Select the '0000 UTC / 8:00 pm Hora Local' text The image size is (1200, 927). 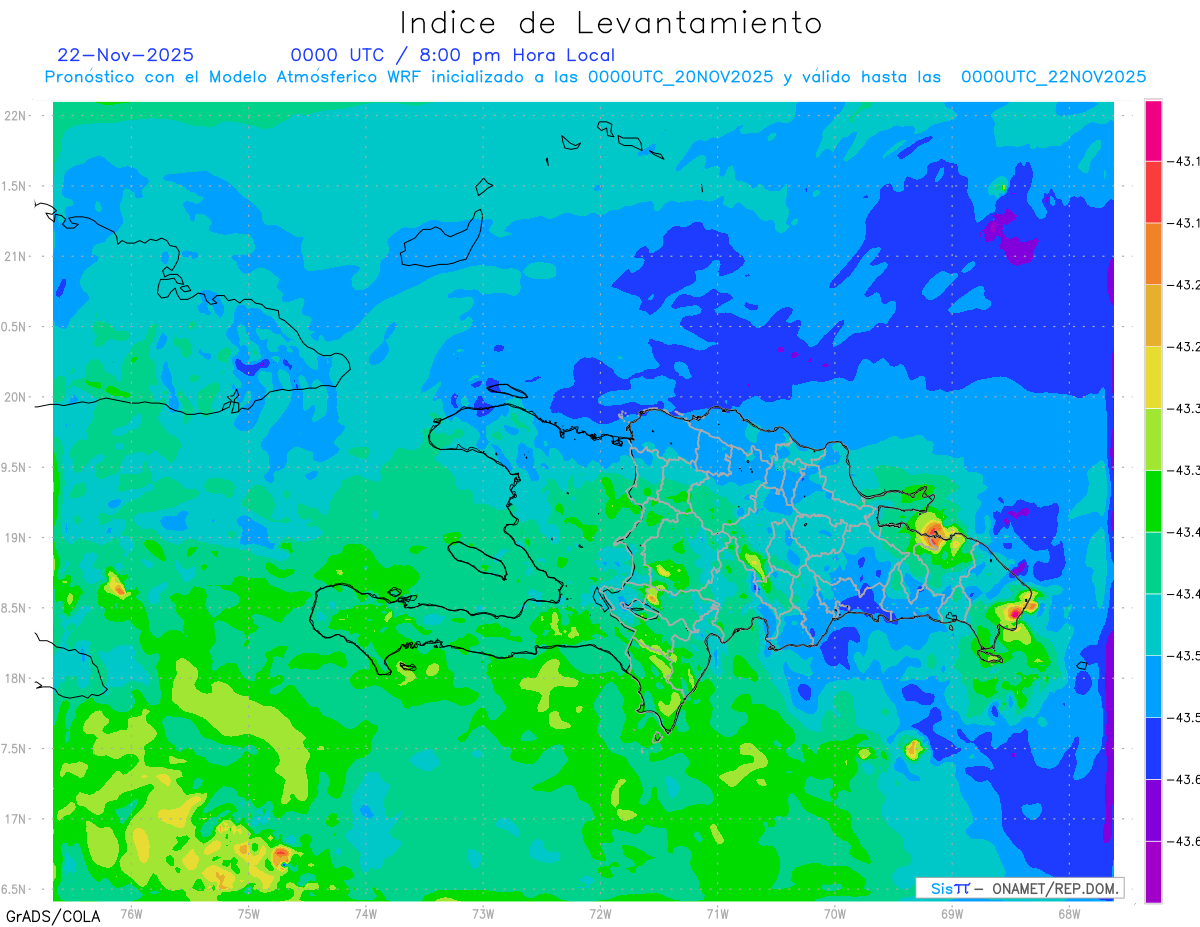click(x=453, y=55)
